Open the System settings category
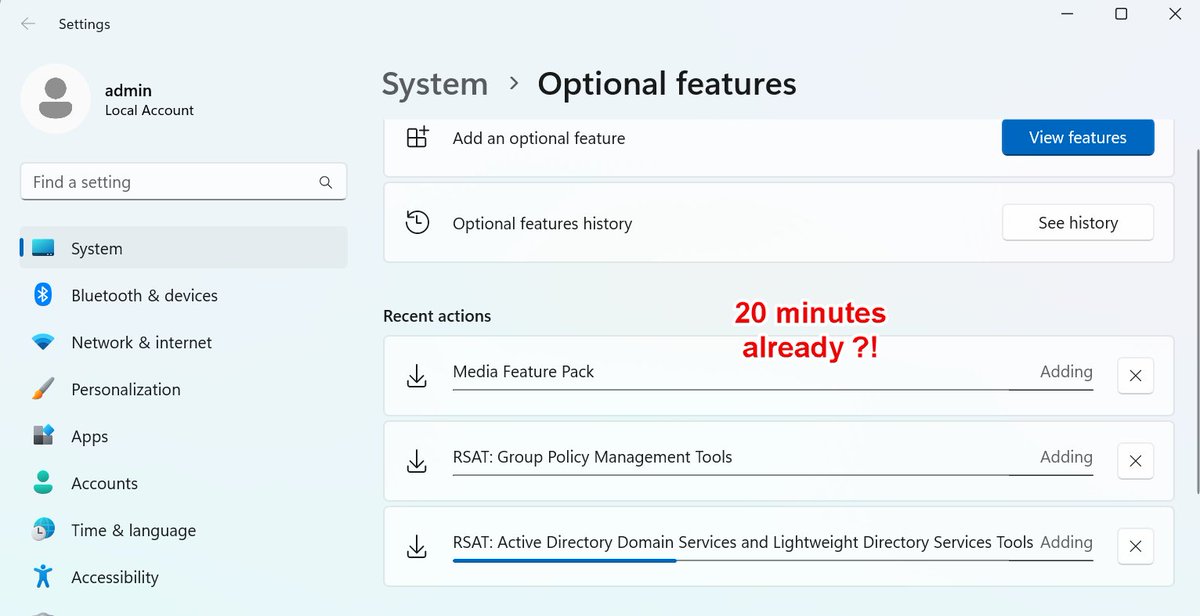Screen dimensions: 1200x616 coord(184,248)
